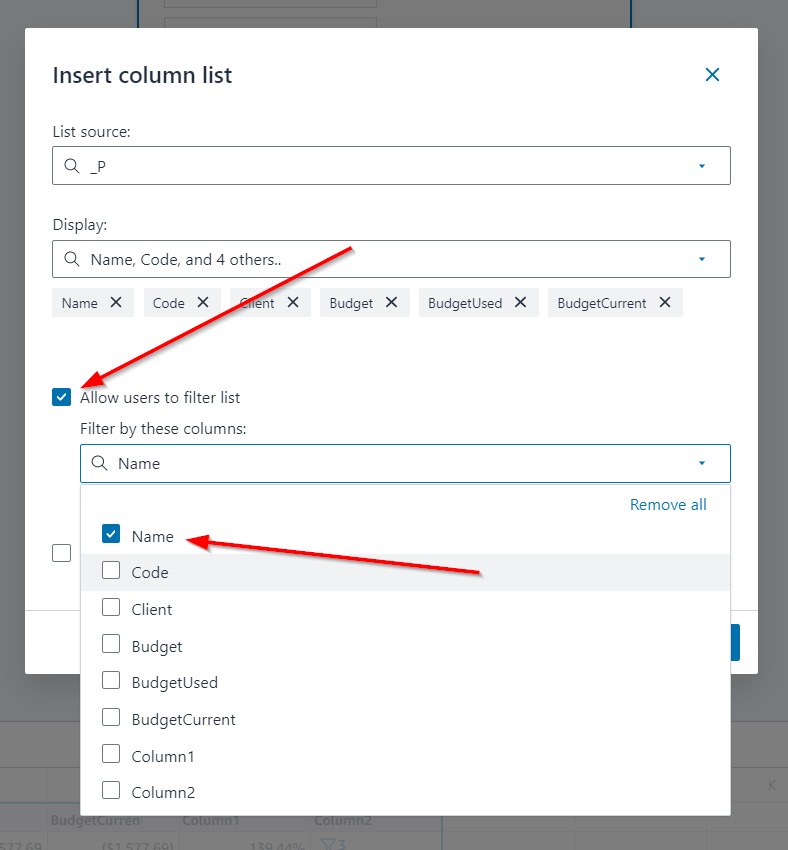Click the search icon in Display field
Viewport: 788px width, 850px height.
tap(71, 259)
